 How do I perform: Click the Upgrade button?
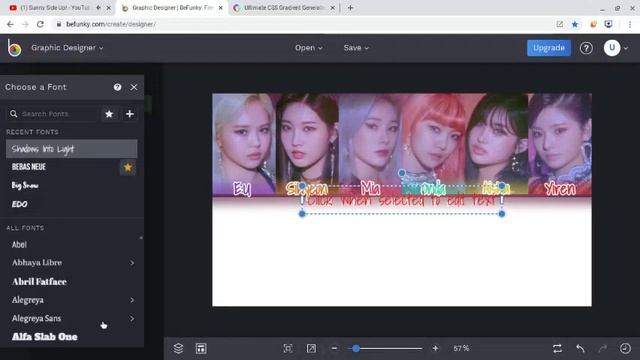click(x=549, y=48)
